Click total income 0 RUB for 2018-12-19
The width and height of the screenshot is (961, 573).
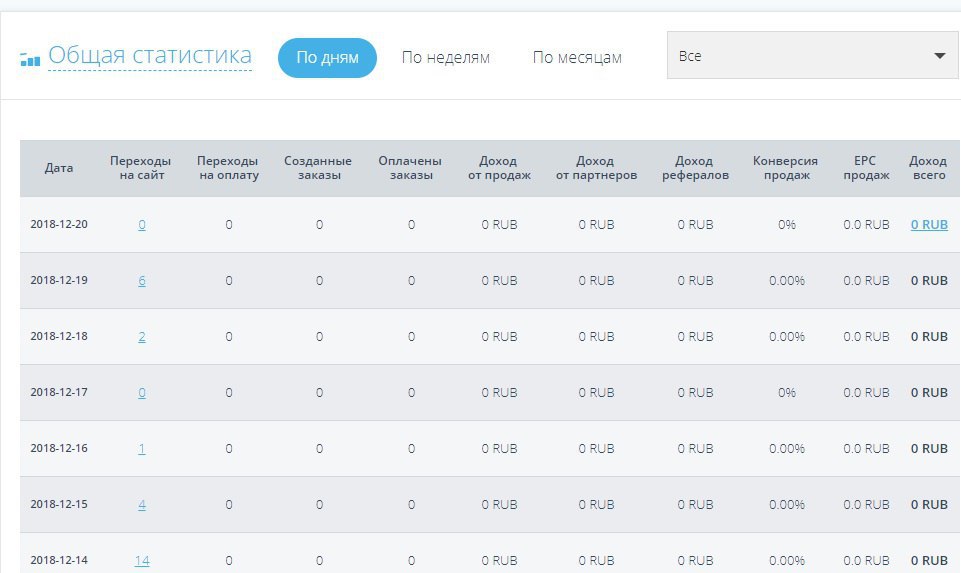[x=929, y=281]
